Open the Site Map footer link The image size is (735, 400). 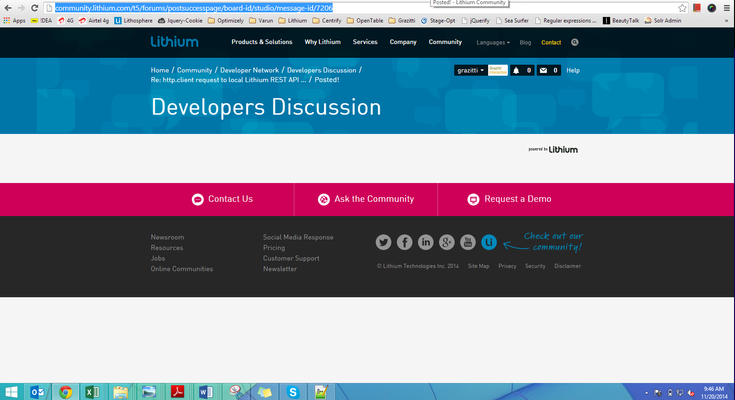479,266
